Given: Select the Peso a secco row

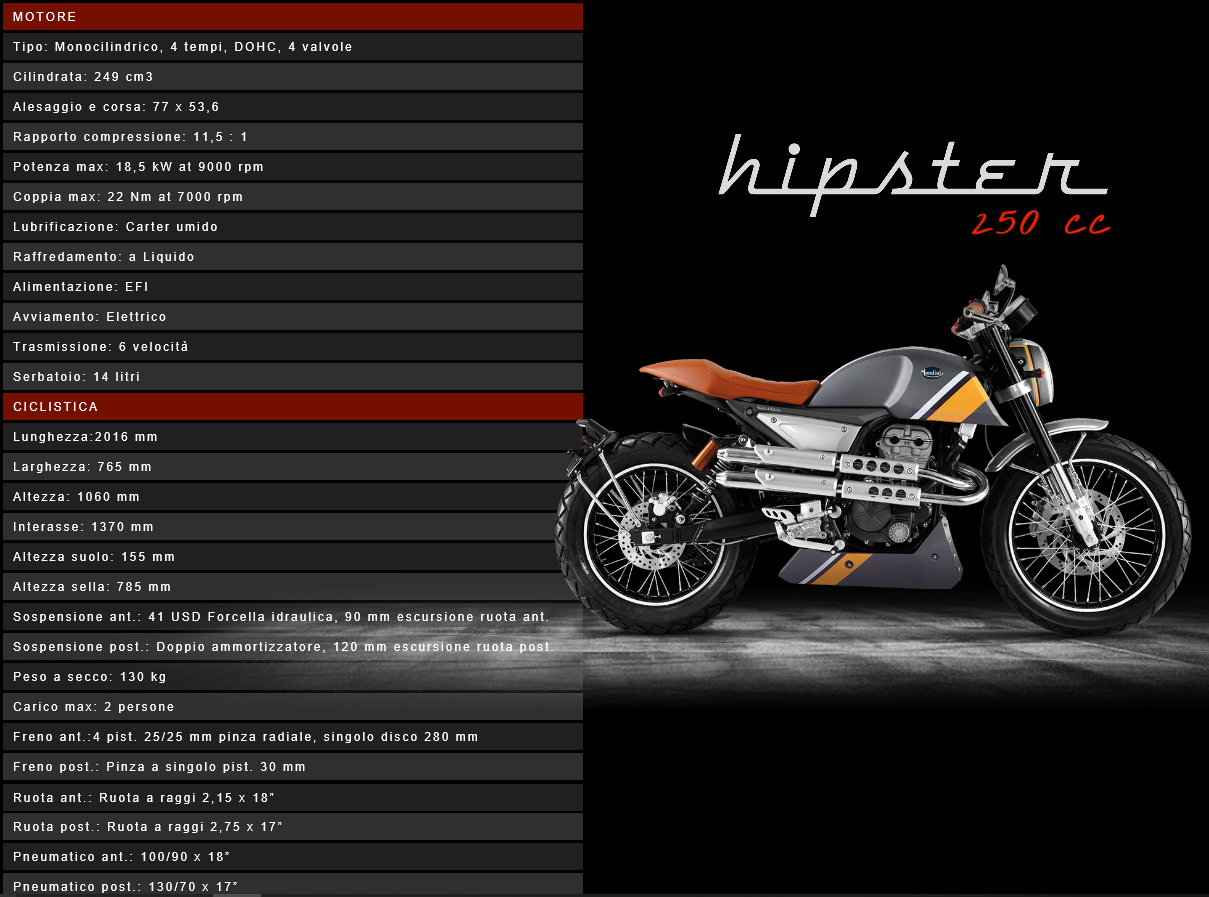Looking at the screenshot, I should tap(292, 677).
